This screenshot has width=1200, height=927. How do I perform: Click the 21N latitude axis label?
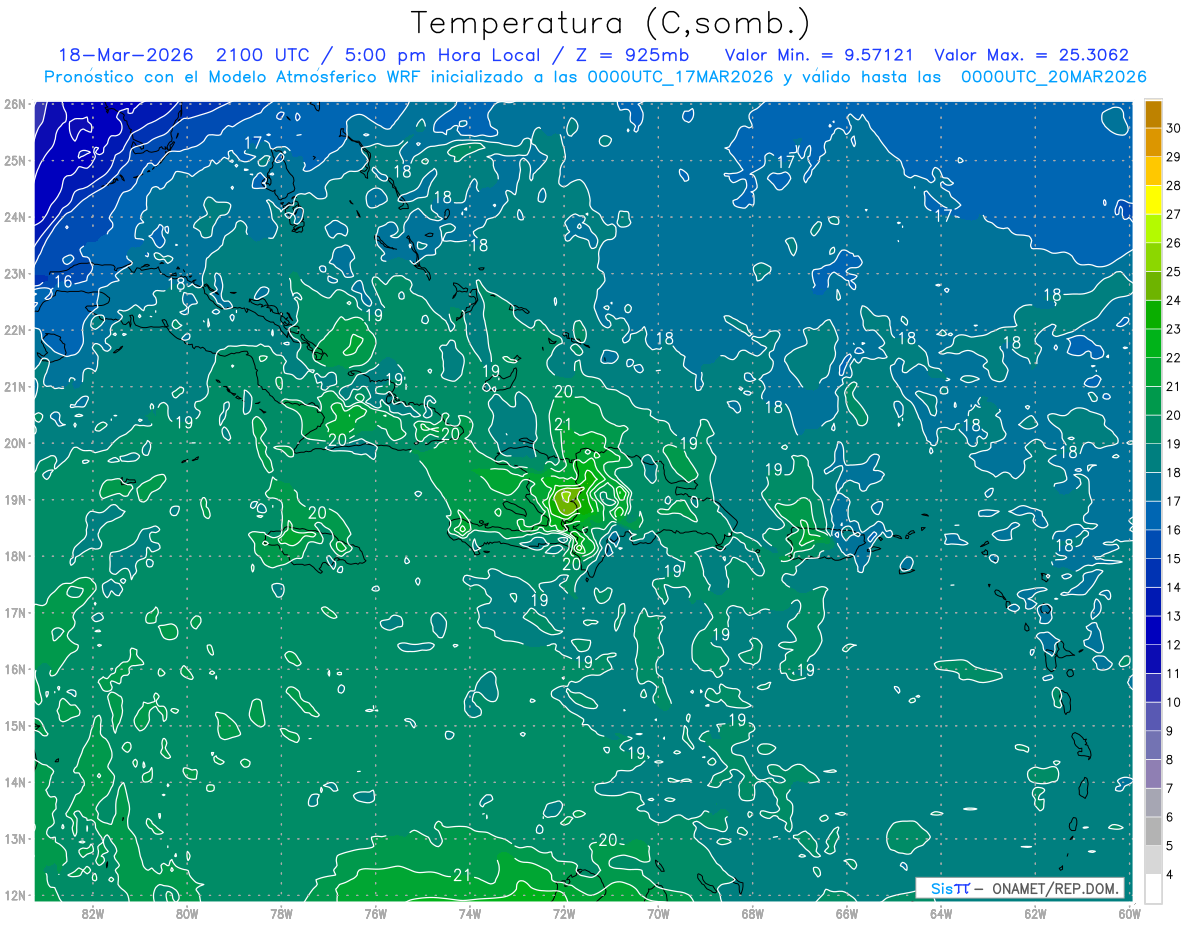pyautogui.click(x=14, y=386)
